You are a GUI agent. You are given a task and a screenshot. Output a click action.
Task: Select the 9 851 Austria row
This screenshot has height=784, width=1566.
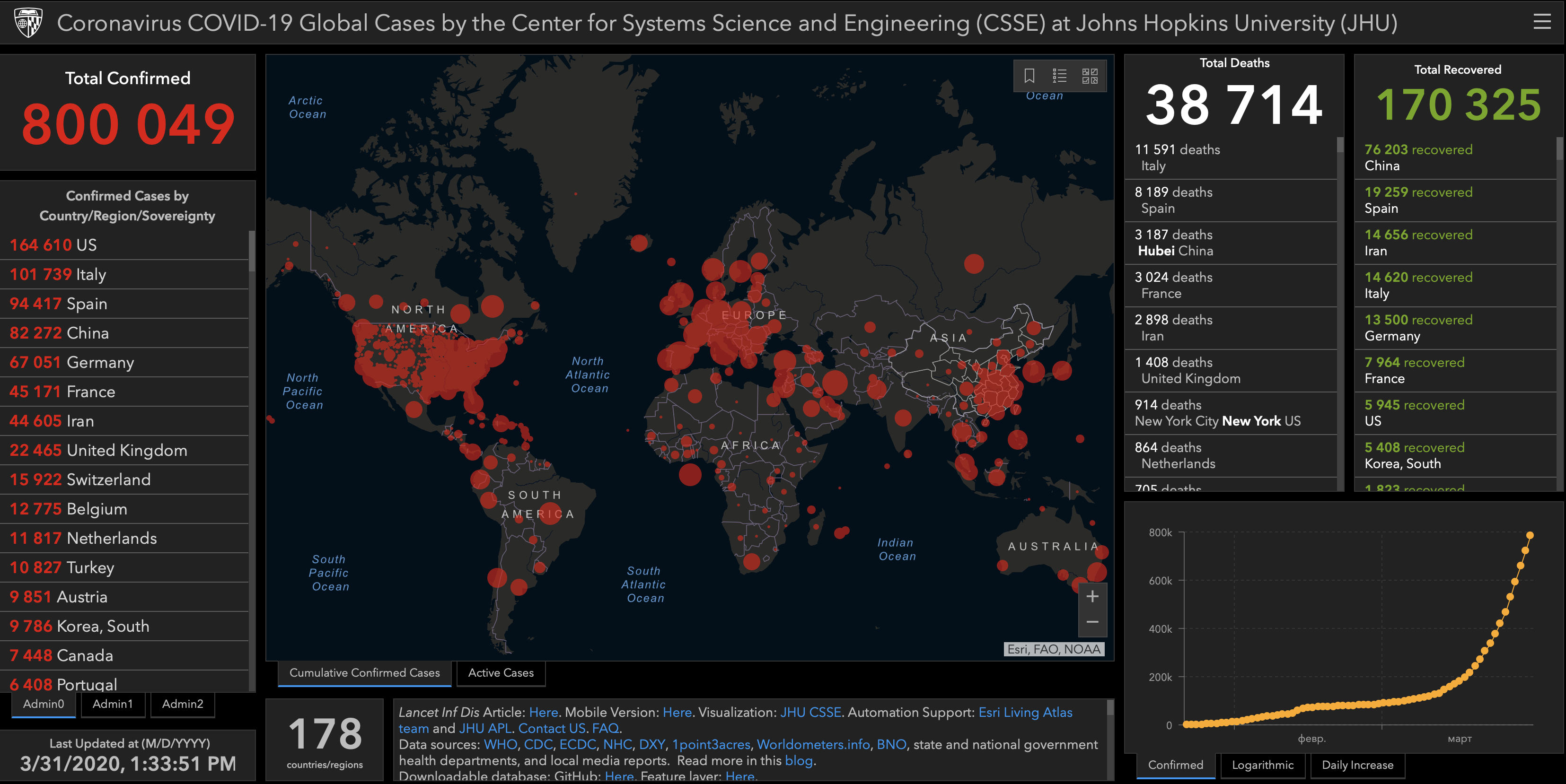tap(124, 597)
